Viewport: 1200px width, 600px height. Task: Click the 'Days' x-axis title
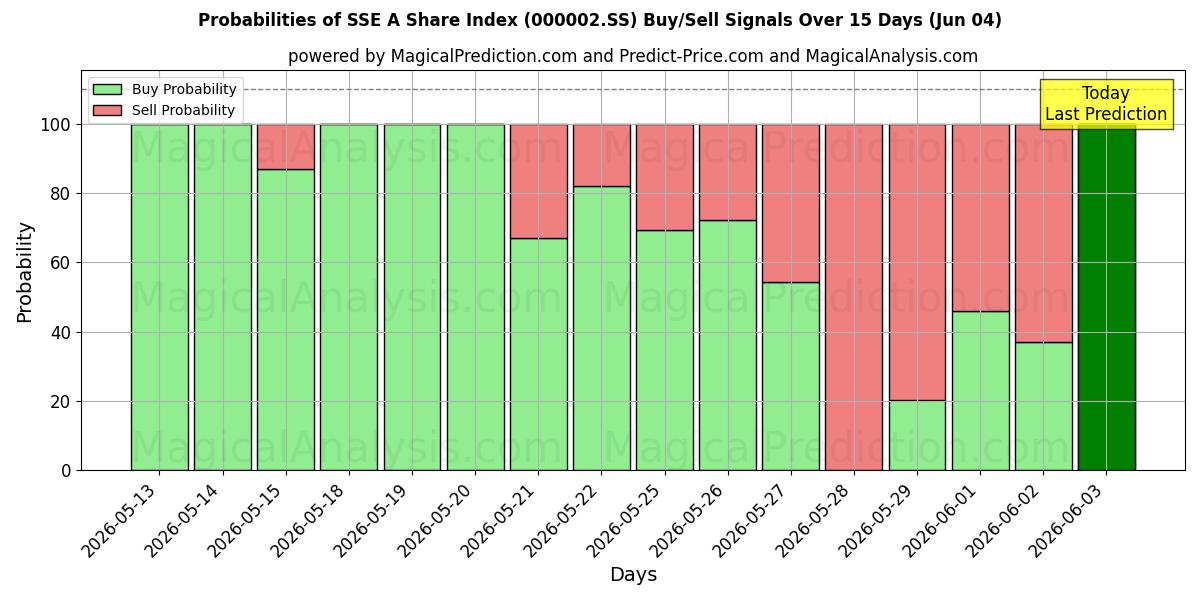633,575
